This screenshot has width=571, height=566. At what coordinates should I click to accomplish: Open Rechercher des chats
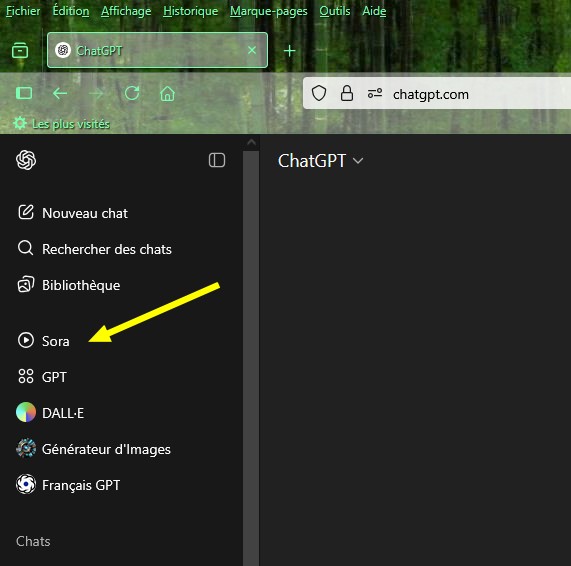click(x=95, y=249)
